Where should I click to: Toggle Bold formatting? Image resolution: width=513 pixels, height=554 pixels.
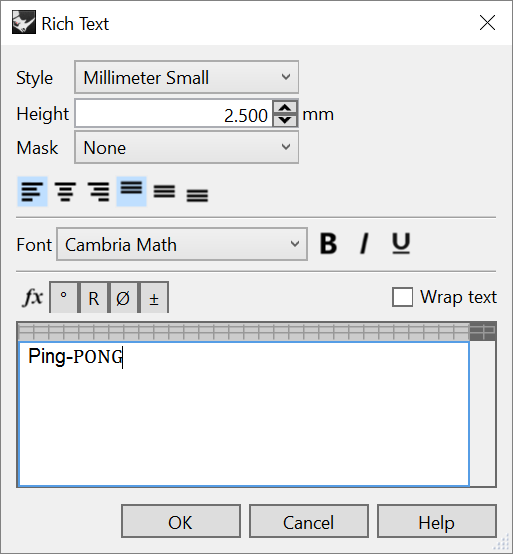[328, 243]
